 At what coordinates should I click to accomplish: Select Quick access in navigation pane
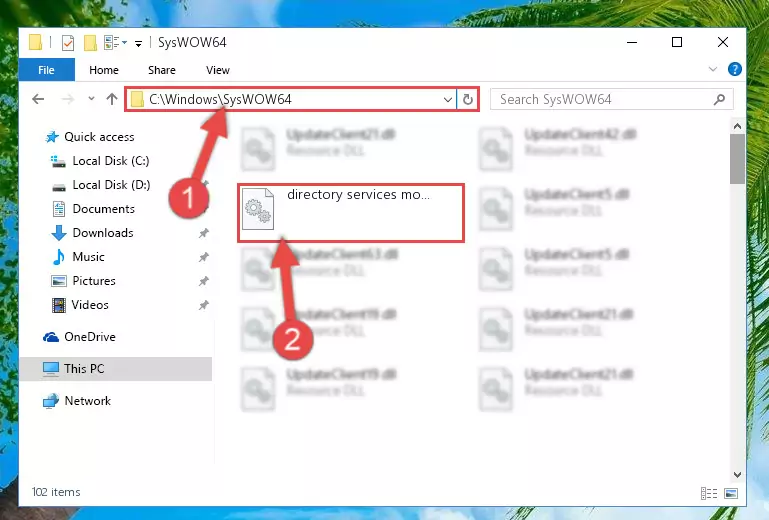pyautogui.click(x=99, y=137)
